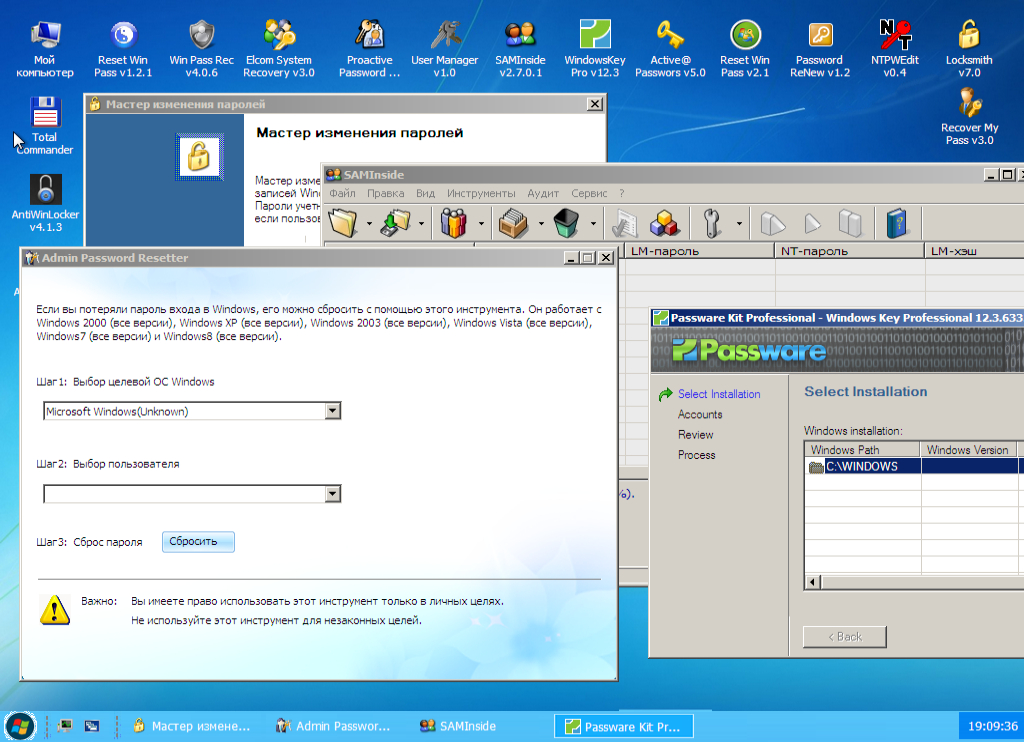The image size is (1024, 742).
Task: Open the Windows Start button
Action: [x=20, y=726]
